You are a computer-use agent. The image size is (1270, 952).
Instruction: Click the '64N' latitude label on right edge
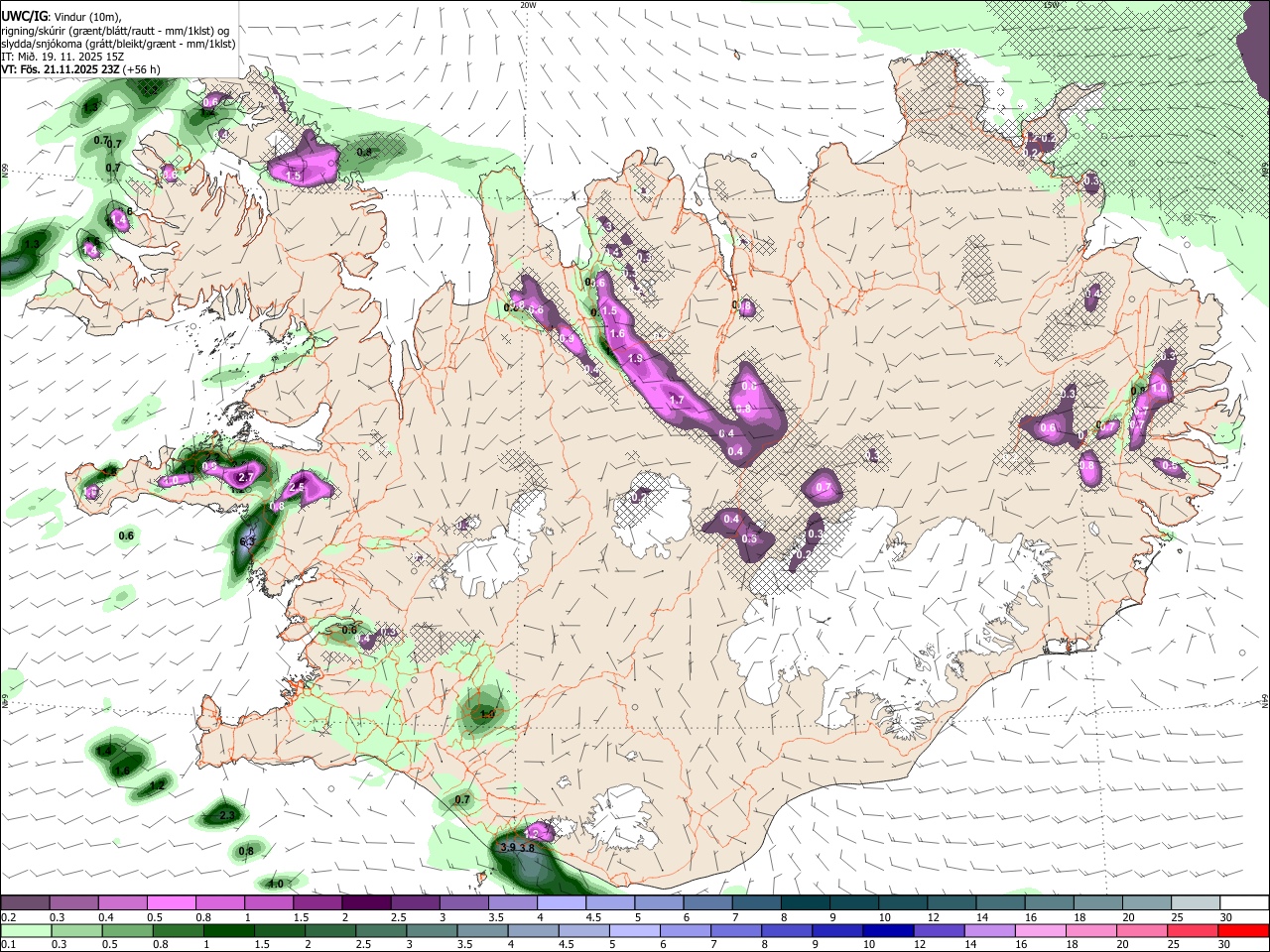click(1265, 700)
